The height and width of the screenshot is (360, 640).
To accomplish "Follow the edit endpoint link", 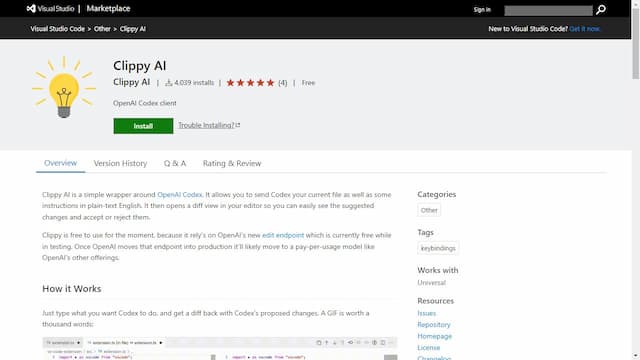I will [x=283, y=235].
